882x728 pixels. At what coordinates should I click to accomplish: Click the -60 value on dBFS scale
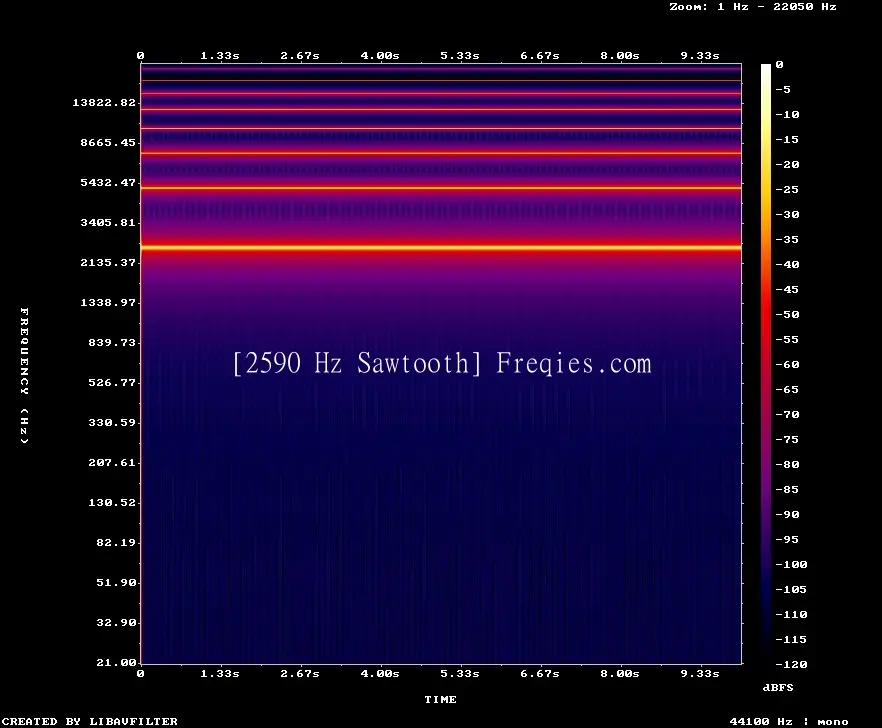click(787, 365)
